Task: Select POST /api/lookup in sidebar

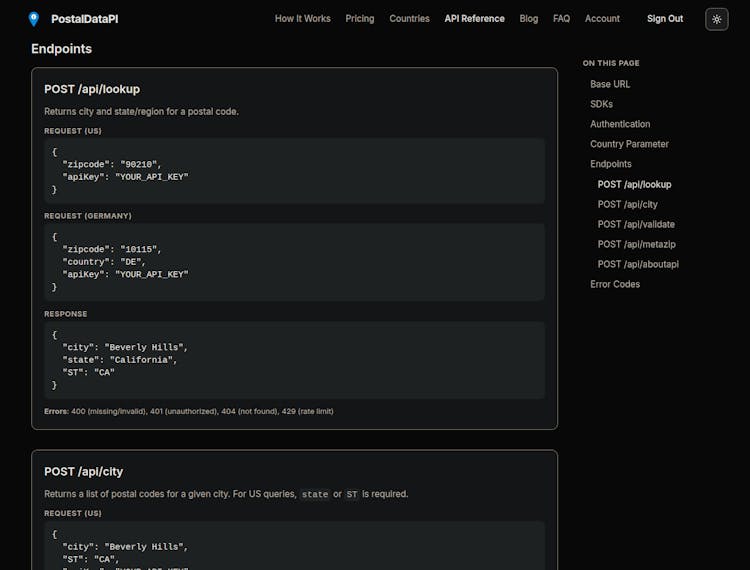Action: tap(634, 185)
